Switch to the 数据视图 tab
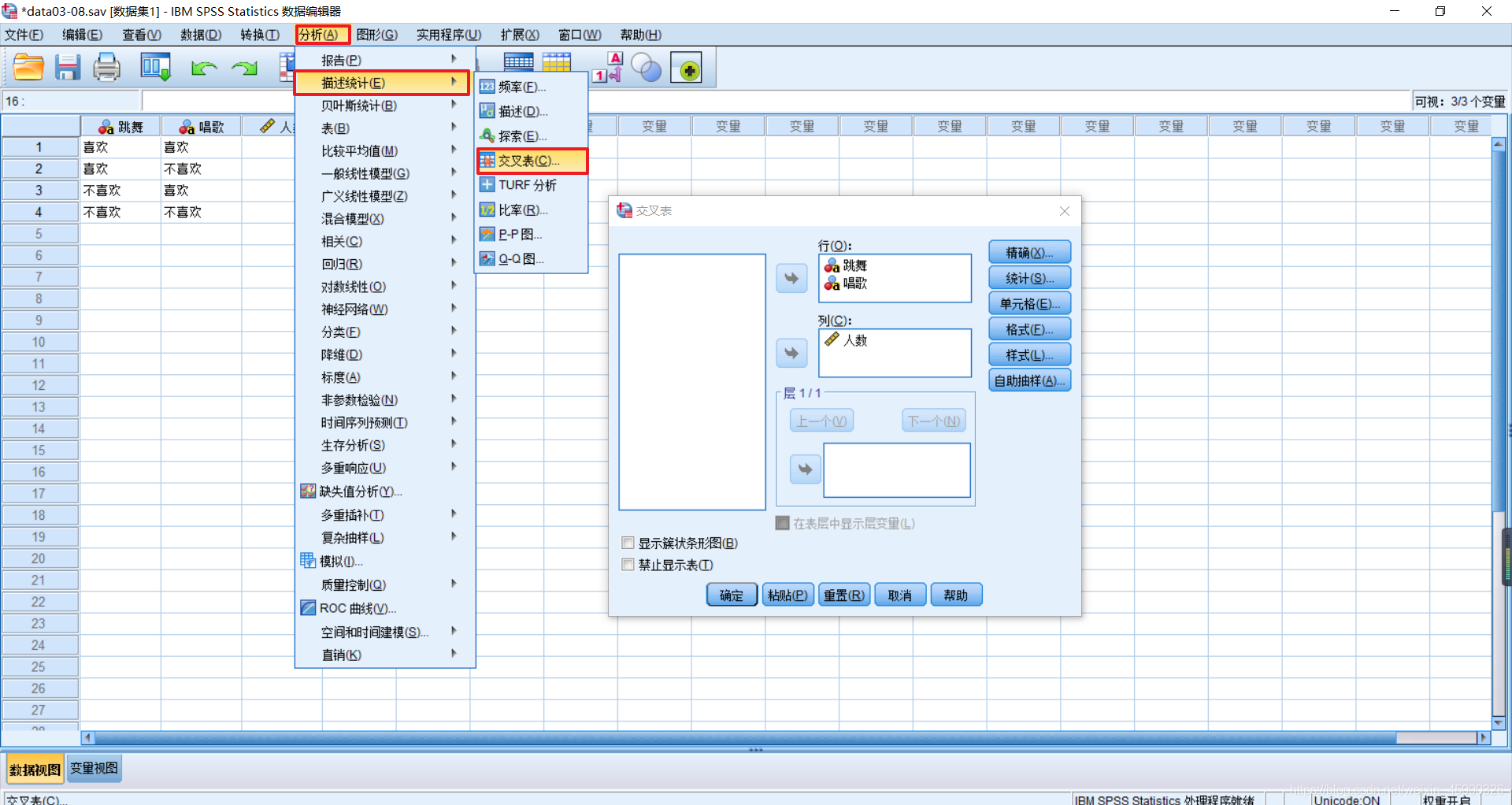1512x805 pixels. pos(35,770)
